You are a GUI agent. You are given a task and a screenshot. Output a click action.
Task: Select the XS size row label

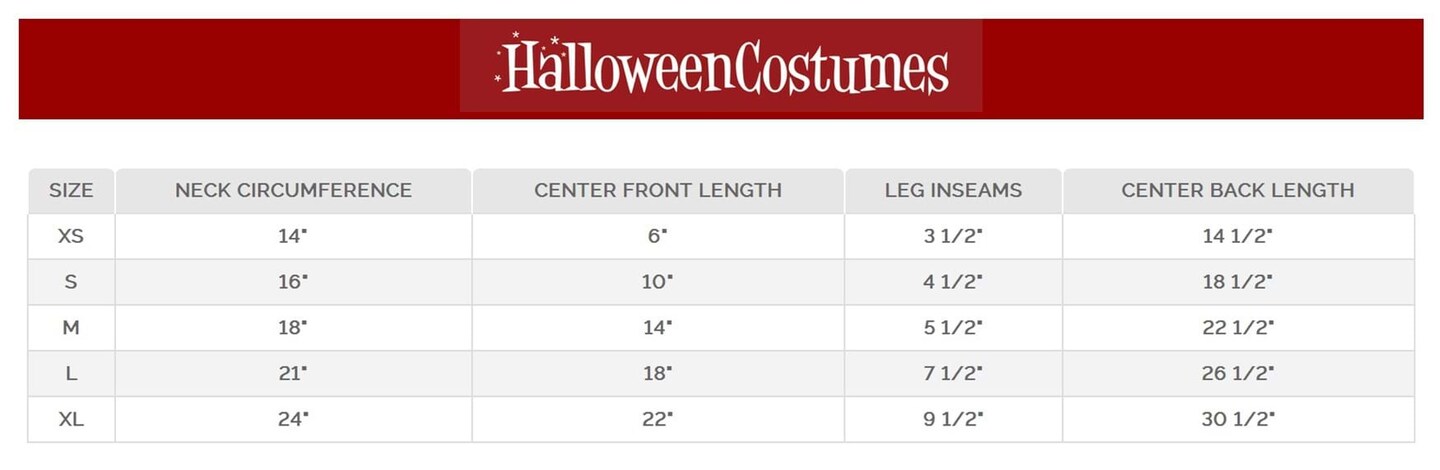point(71,236)
